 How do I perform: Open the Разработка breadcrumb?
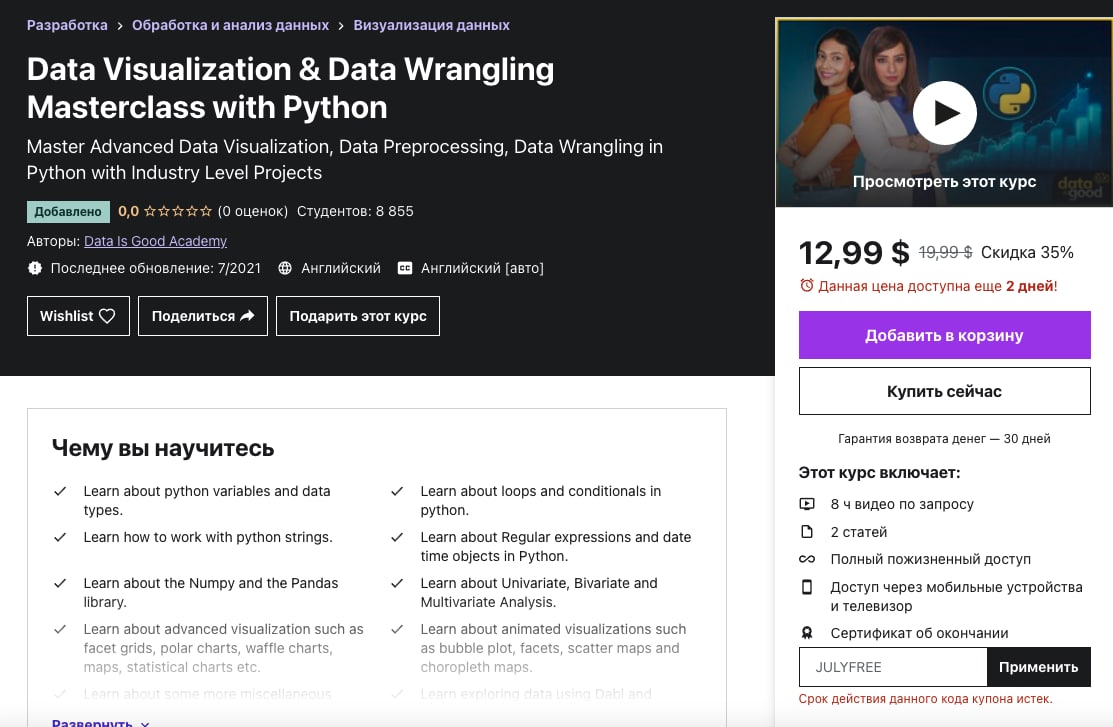click(x=67, y=25)
